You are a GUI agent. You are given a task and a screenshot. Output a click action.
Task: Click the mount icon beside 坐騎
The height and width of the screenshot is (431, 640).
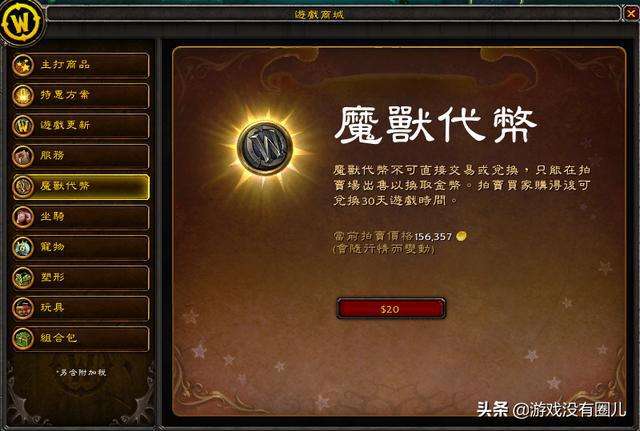click(x=23, y=217)
